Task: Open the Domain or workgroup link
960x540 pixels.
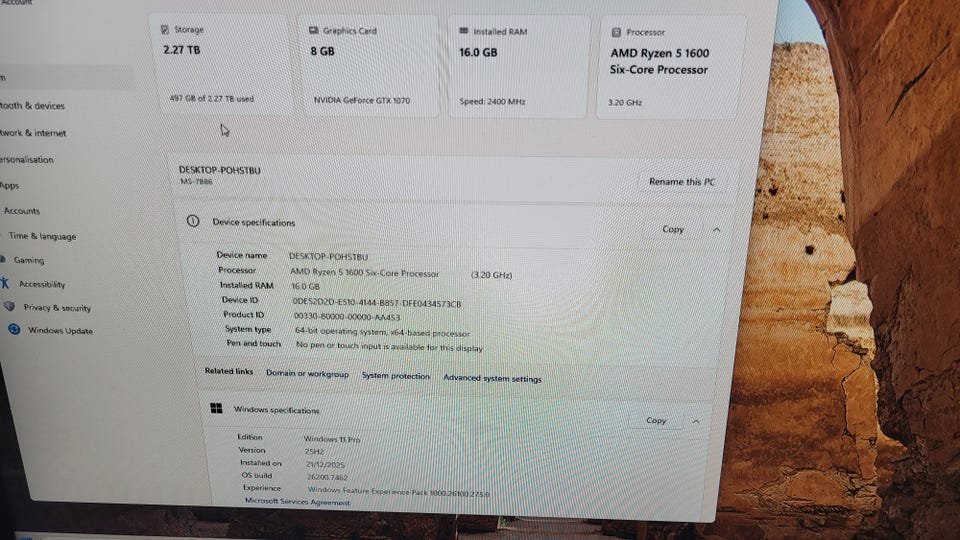Action: coord(307,373)
